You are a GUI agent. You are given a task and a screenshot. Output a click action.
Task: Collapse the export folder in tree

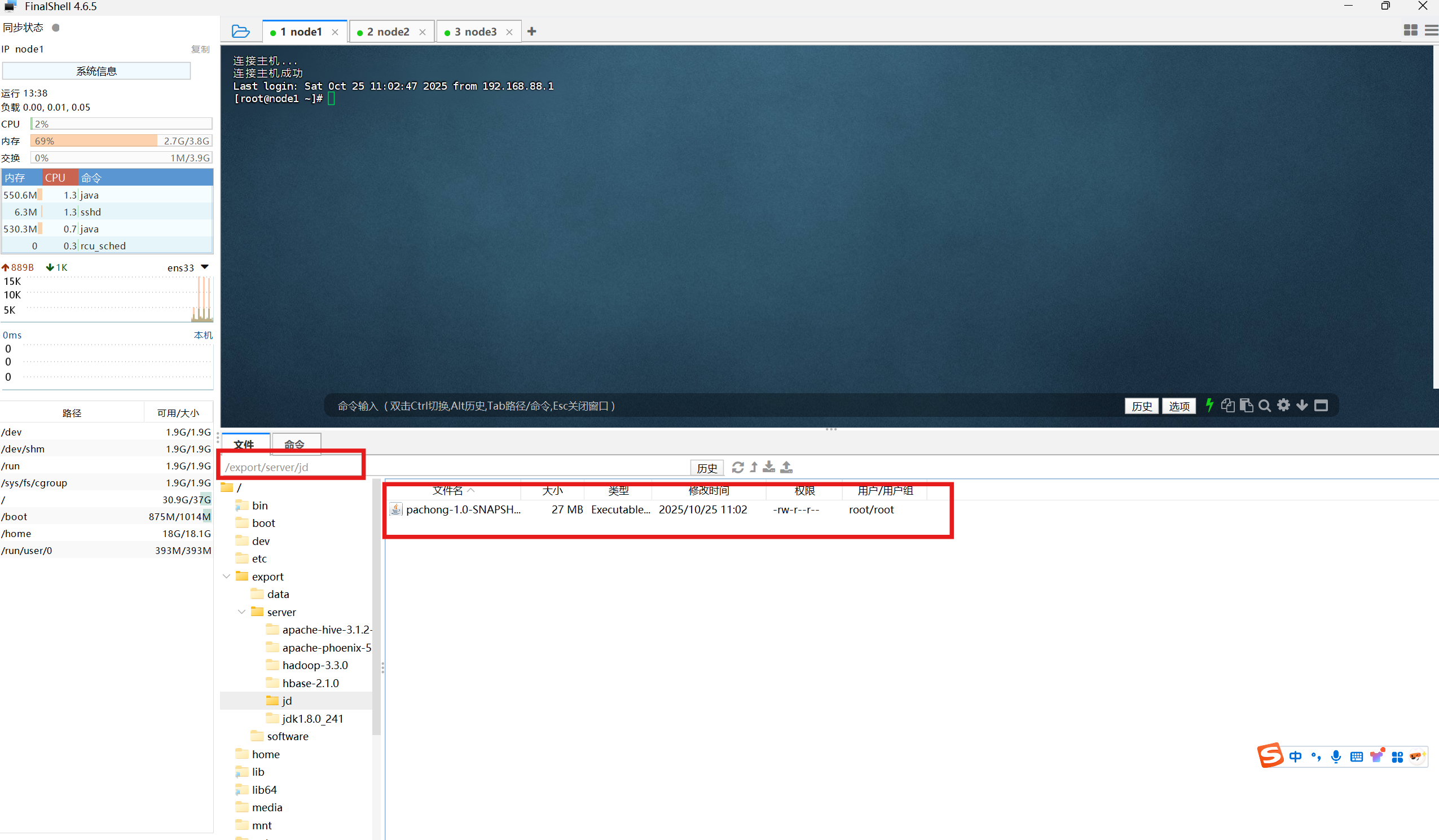[x=227, y=576]
